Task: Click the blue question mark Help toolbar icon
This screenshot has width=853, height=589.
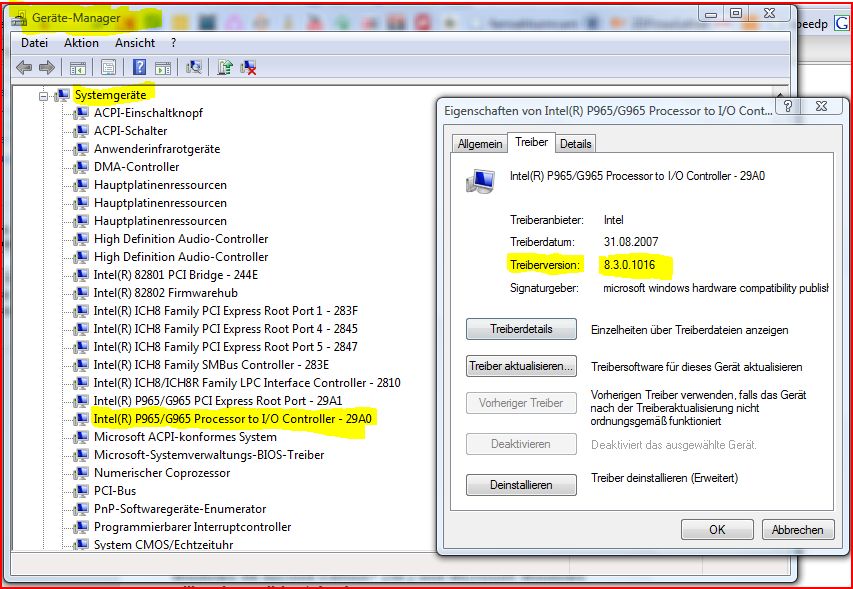Action: click(139, 67)
